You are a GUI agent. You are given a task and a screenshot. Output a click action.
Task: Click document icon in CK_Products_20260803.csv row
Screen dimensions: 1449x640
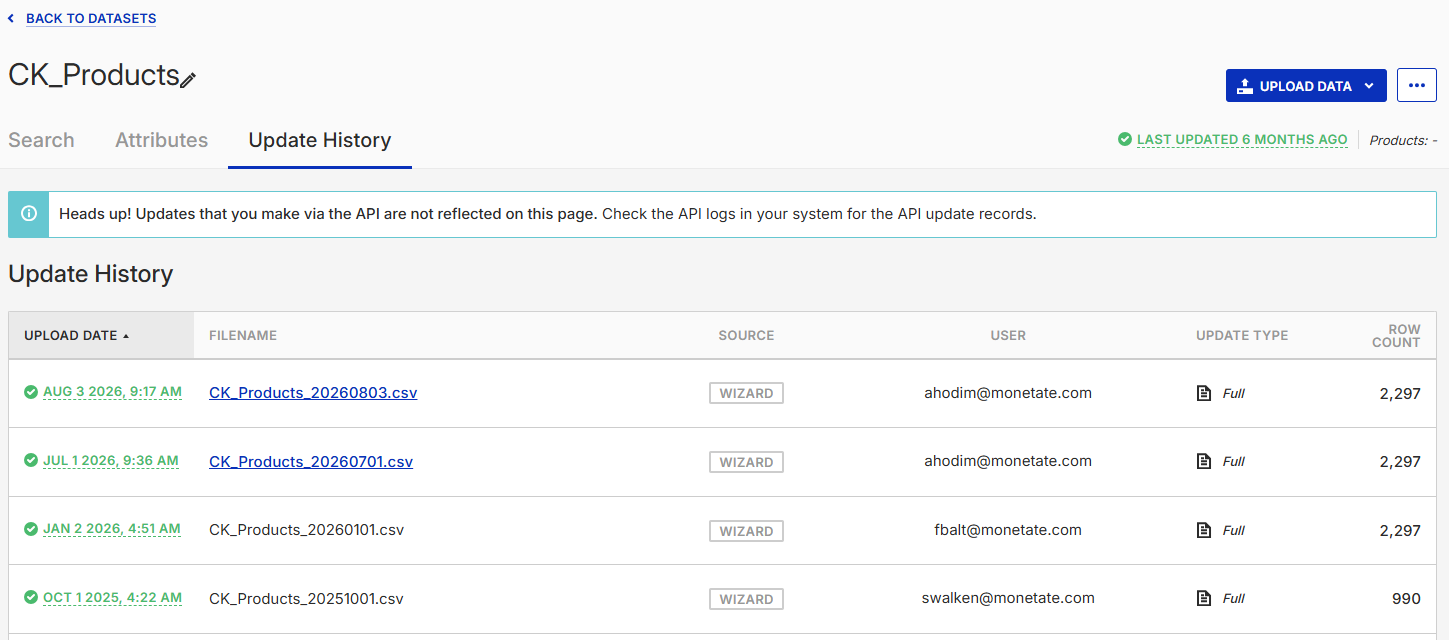point(1204,393)
